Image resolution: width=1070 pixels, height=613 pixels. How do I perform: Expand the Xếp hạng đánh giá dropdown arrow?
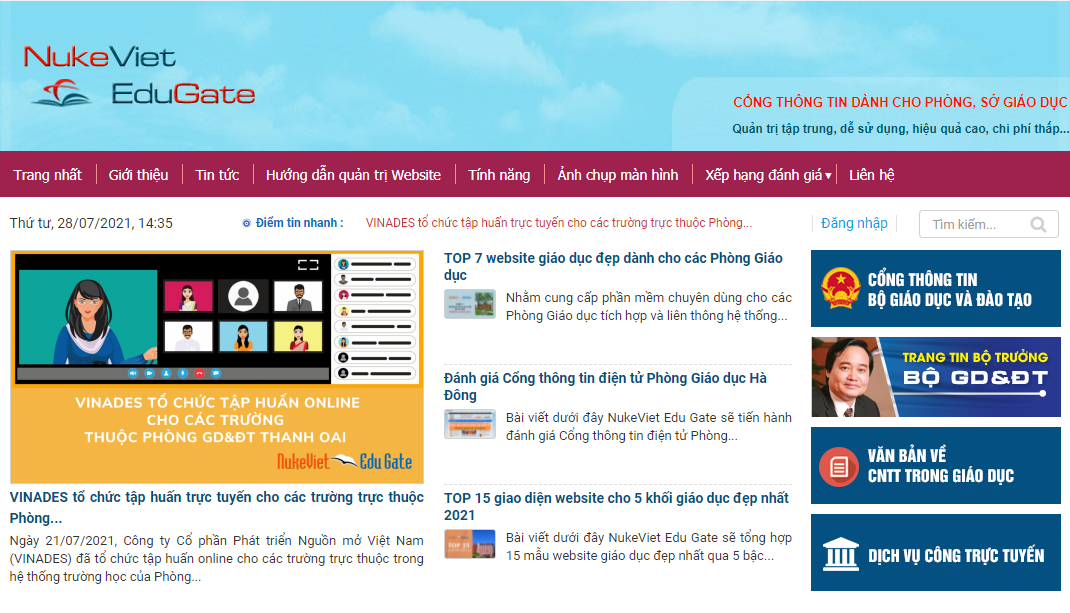tap(828, 175)
